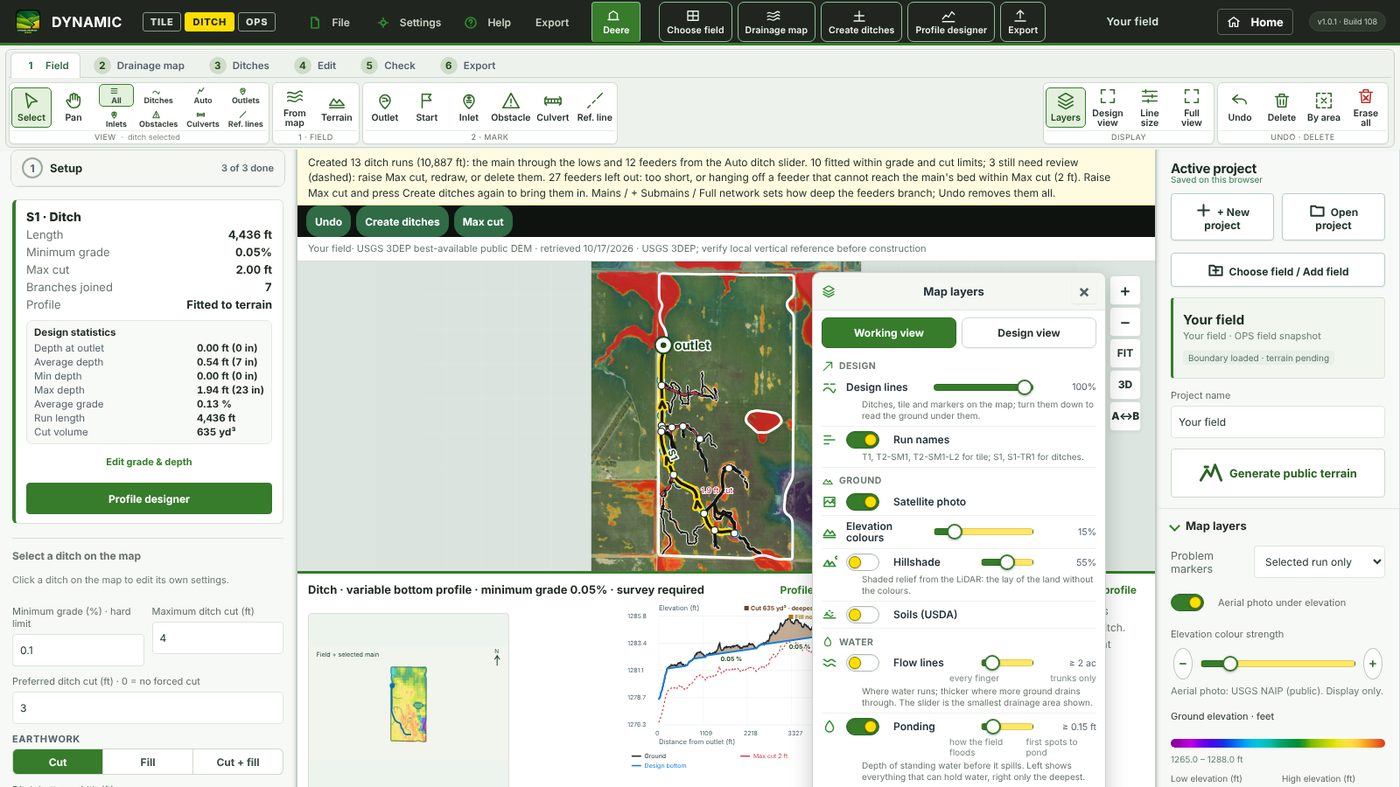Switch to Full view
This screenshot has width=1400, height=787.
pos(1192,106)
